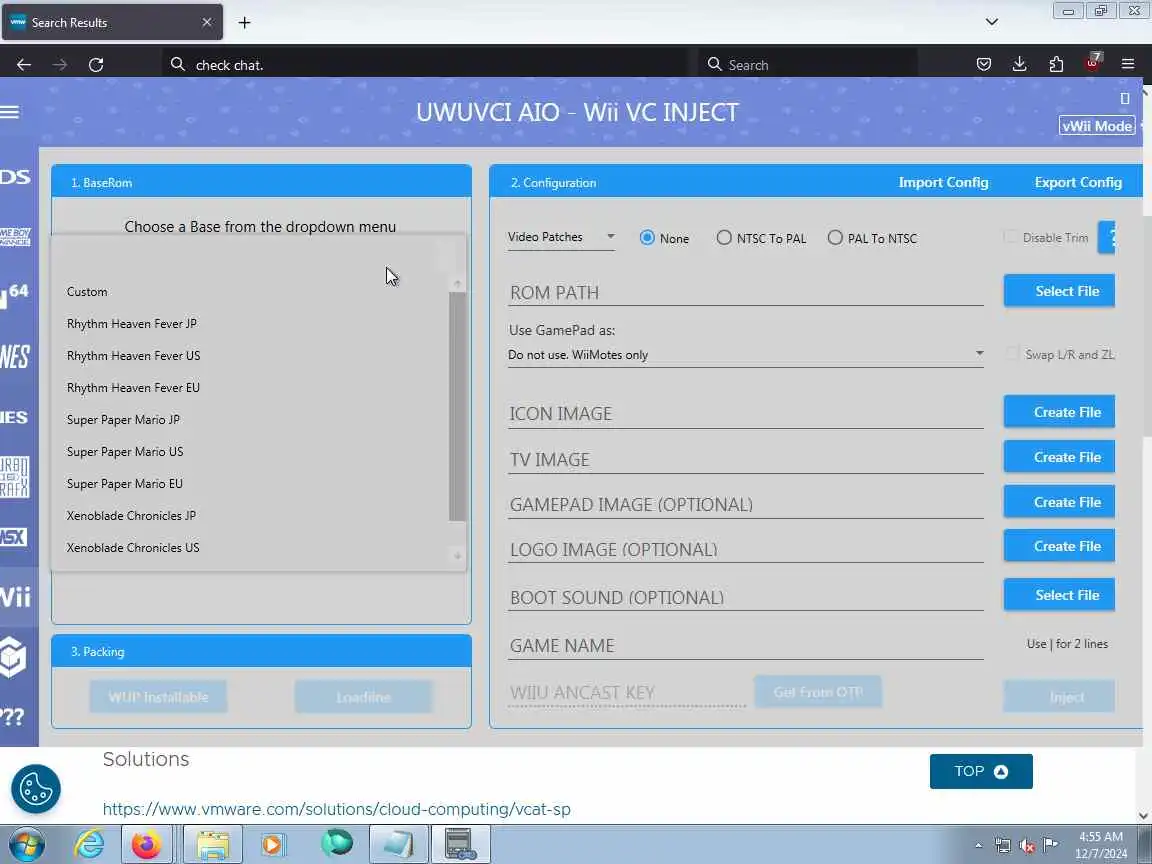
Task: Switch to the Search Results browser tab
Action: [x=112, y=23]
